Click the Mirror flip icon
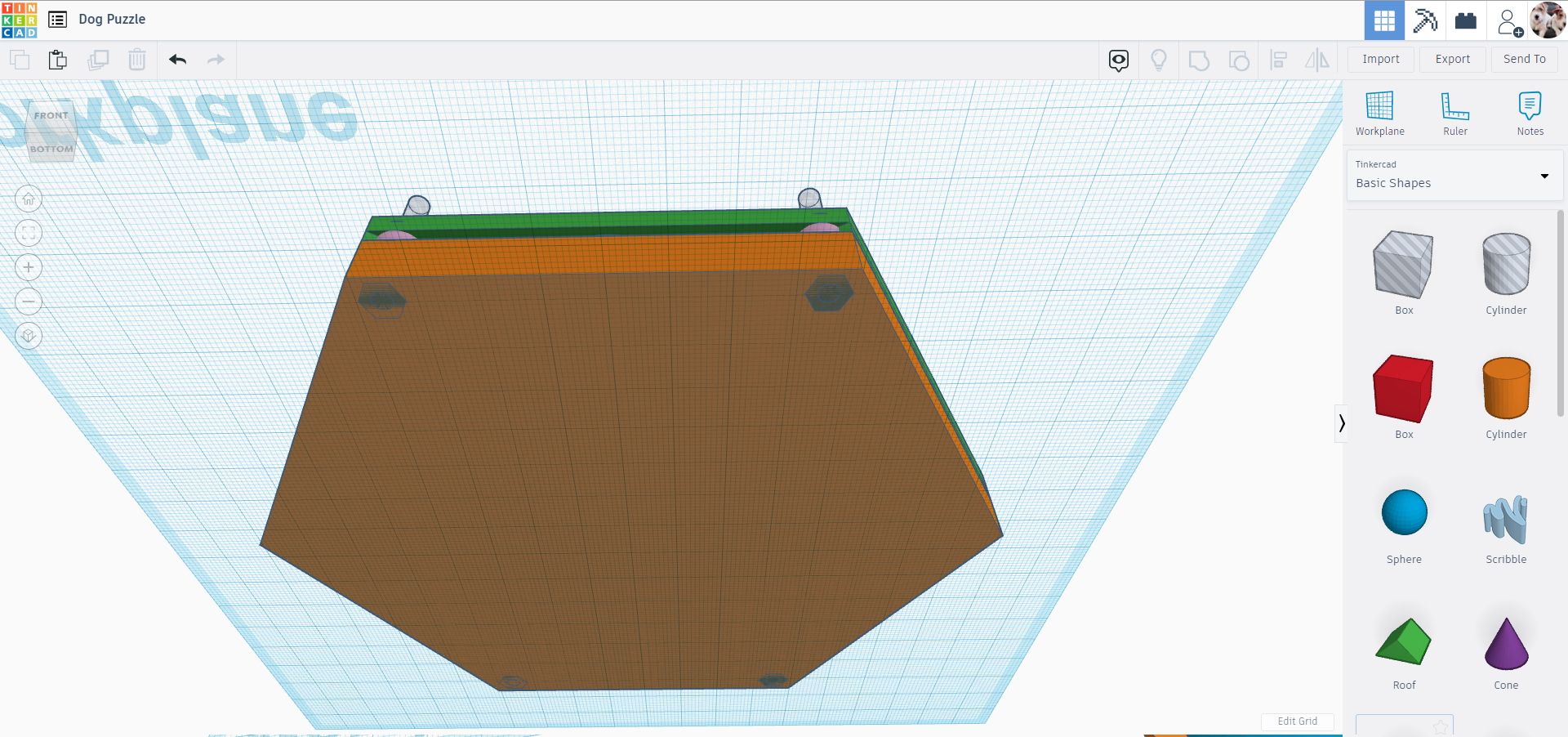 (x=1317, y=60)
